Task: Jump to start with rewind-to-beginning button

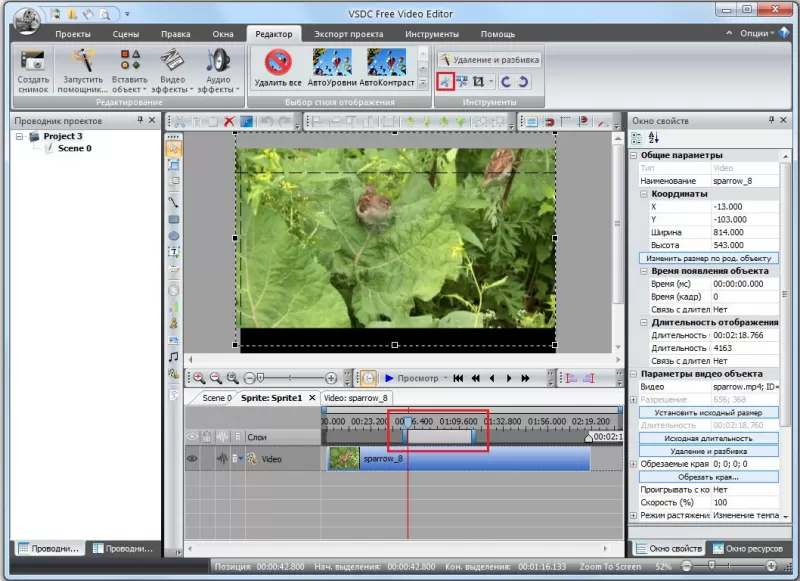Action: 458,379
